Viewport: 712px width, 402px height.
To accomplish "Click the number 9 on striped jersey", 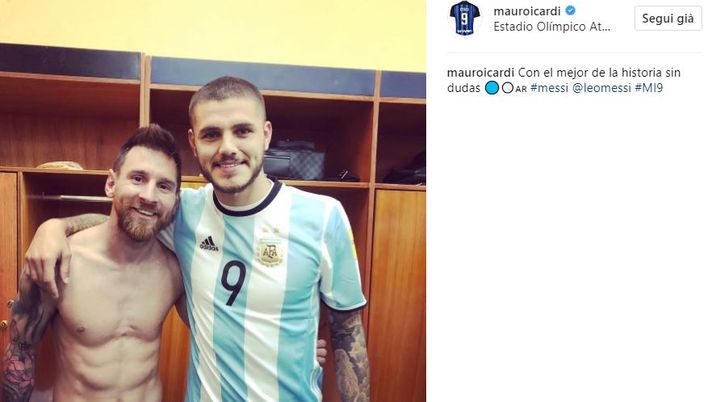I will [233, 282].
